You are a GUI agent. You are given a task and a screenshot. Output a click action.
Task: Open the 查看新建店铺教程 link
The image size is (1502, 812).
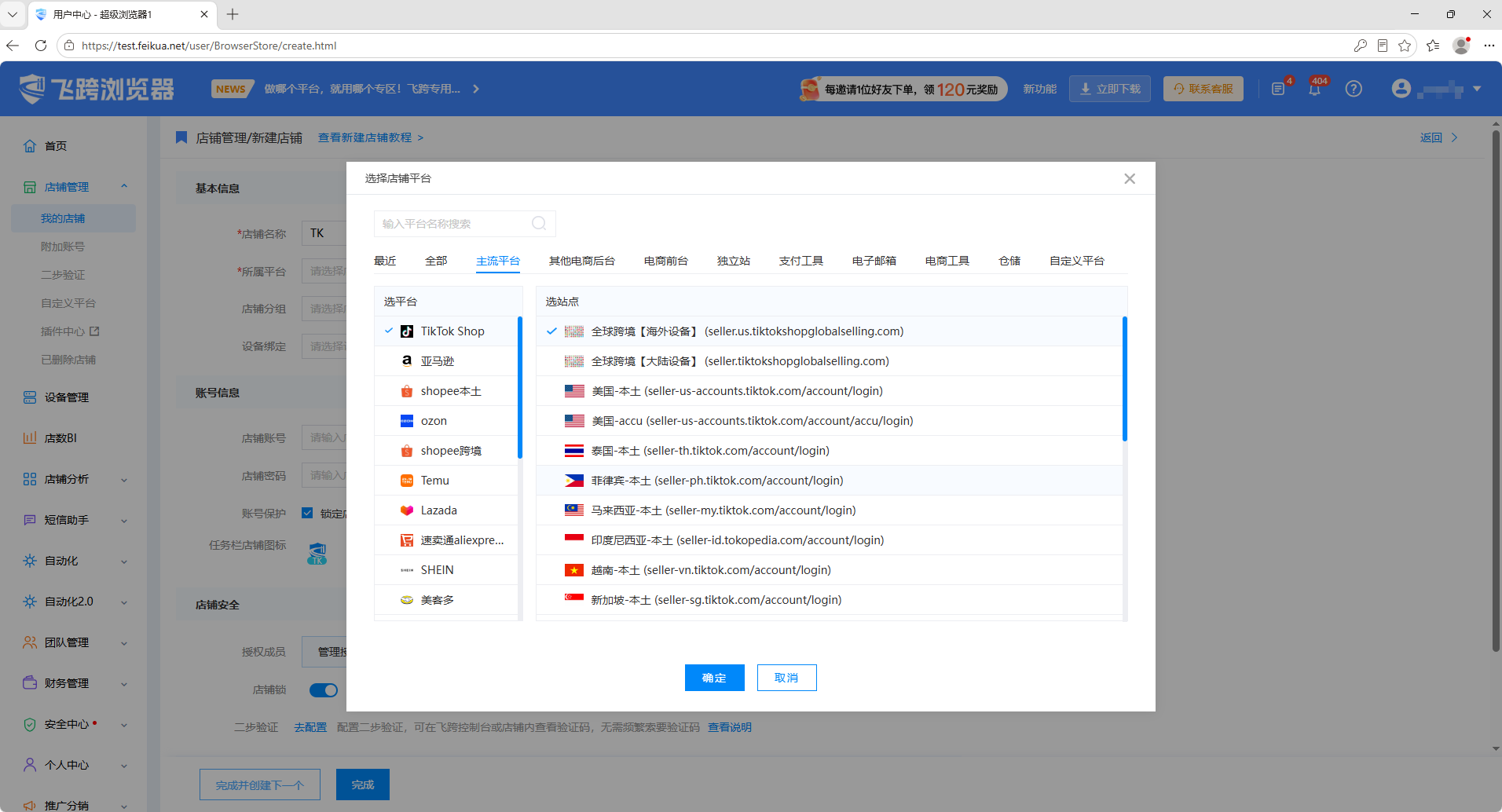(371, 137)
